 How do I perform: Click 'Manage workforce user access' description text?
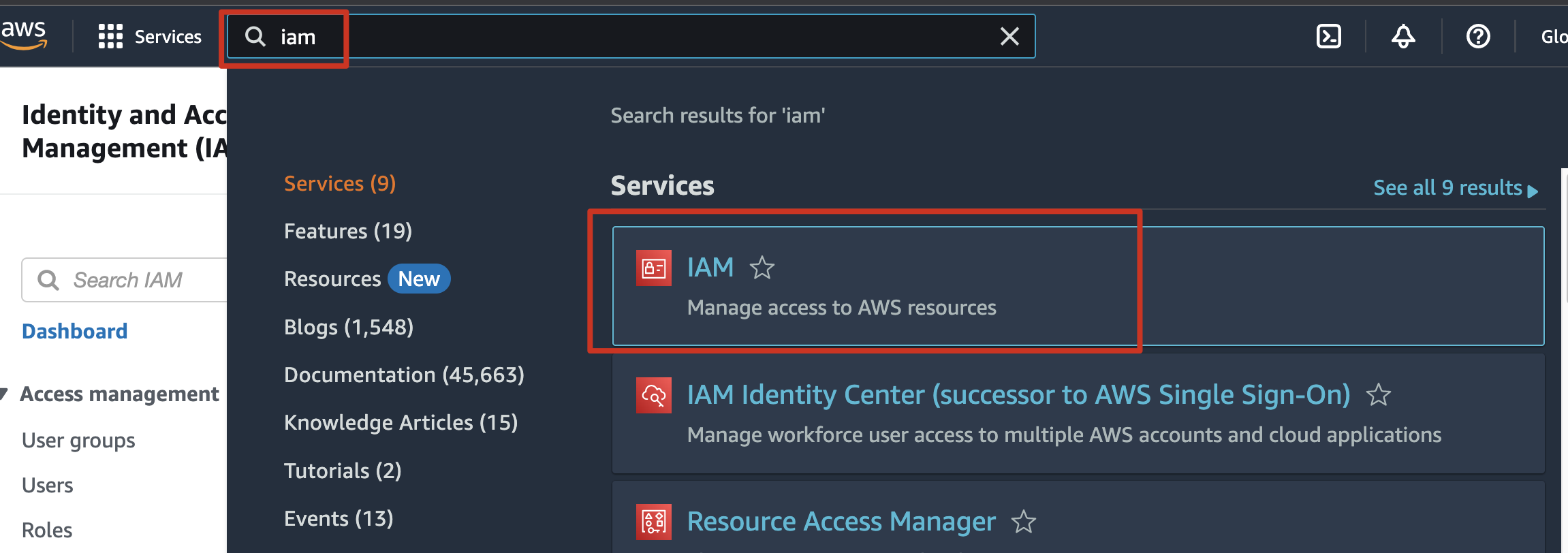[1064, 435]
